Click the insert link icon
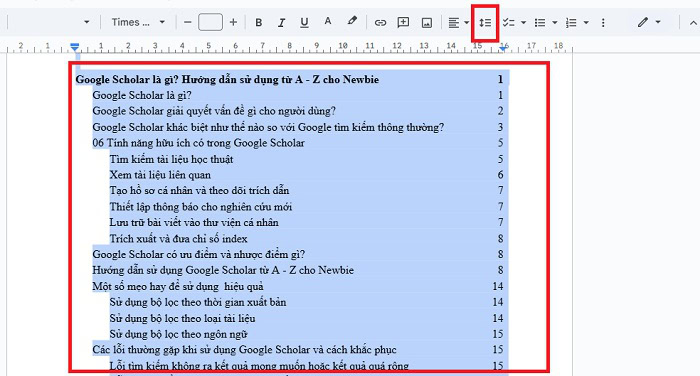The height and width of the screenshot is (376, 700). pos(380,22)
